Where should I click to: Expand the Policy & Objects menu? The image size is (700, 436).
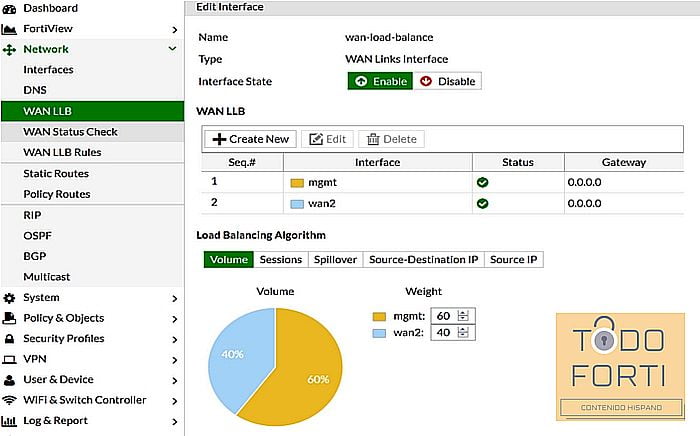[x=173, y=318]
